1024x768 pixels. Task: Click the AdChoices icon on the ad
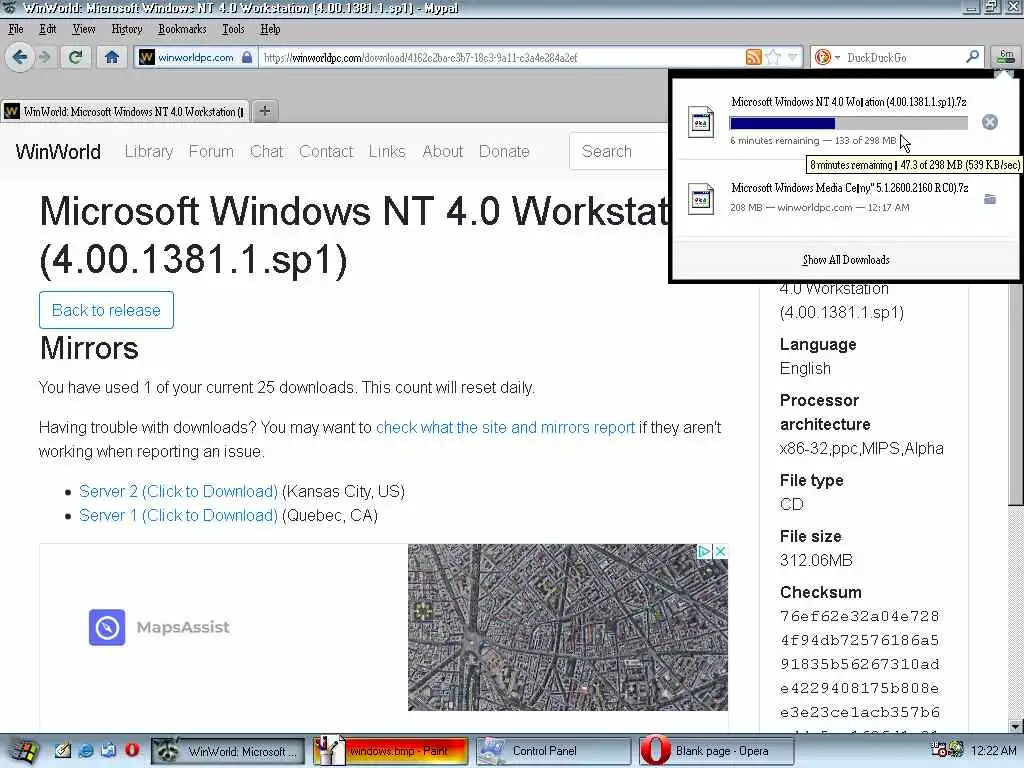tap(704, 552)
